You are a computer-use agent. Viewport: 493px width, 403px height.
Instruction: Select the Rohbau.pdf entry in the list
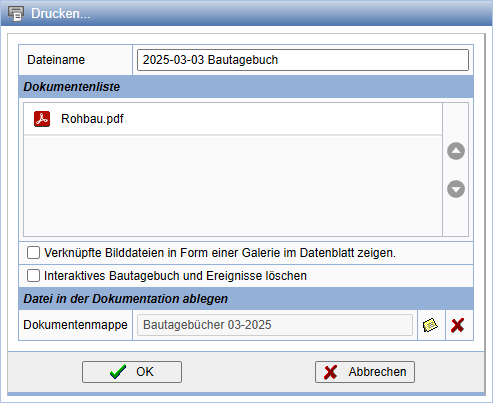[233, 119]
